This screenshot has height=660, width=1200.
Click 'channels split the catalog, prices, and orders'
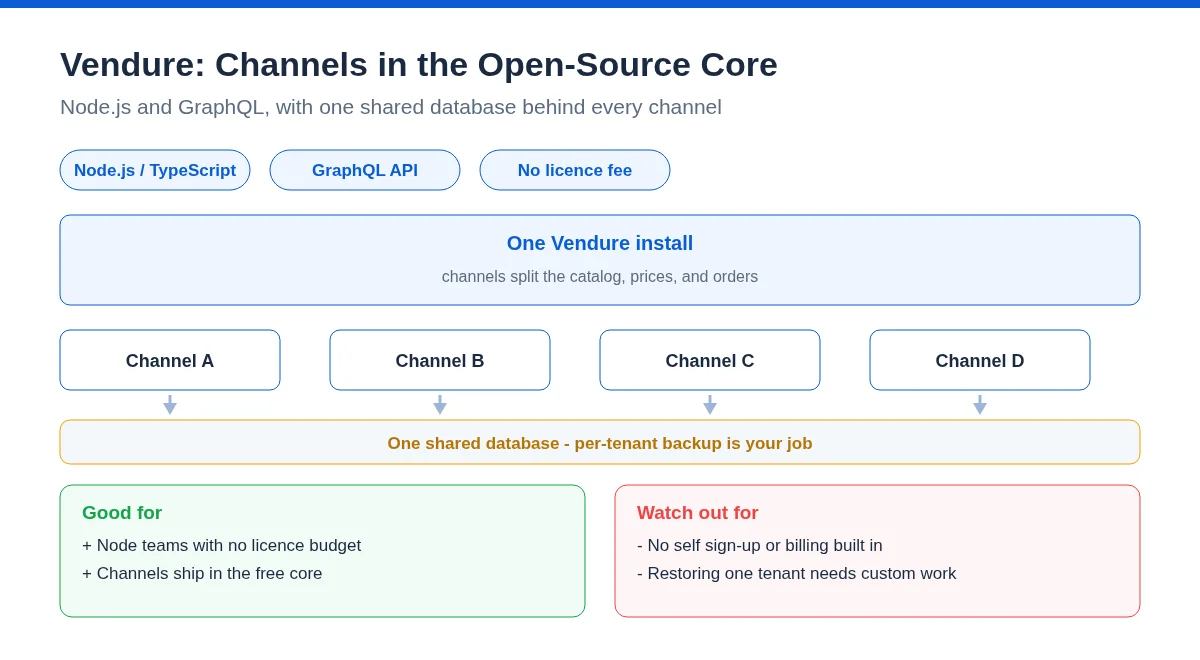pyautogui.click(x=600, y=277)
